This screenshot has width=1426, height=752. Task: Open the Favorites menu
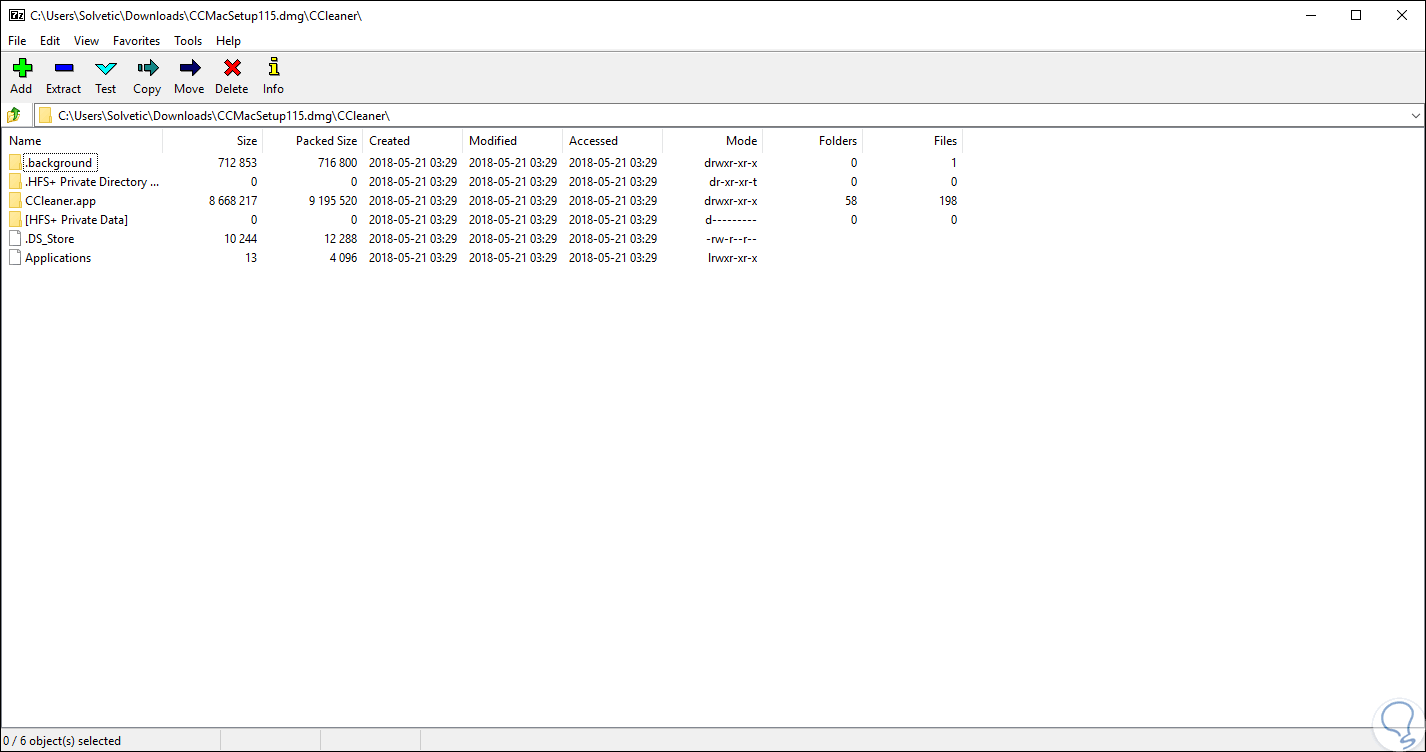click(137, 41)
